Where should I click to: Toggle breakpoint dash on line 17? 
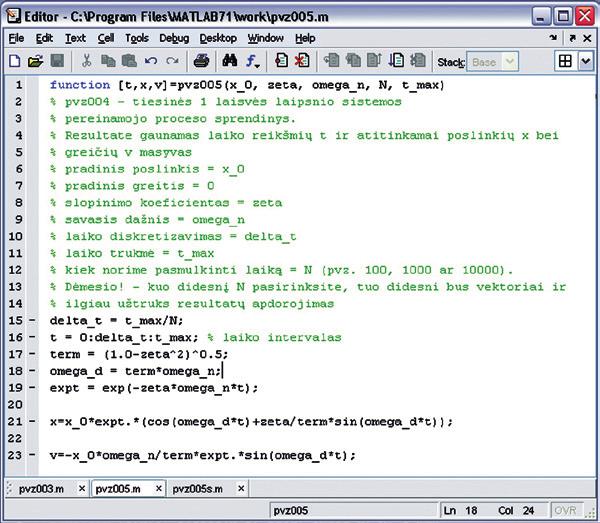pyautogui.click(x=32, y=354)
